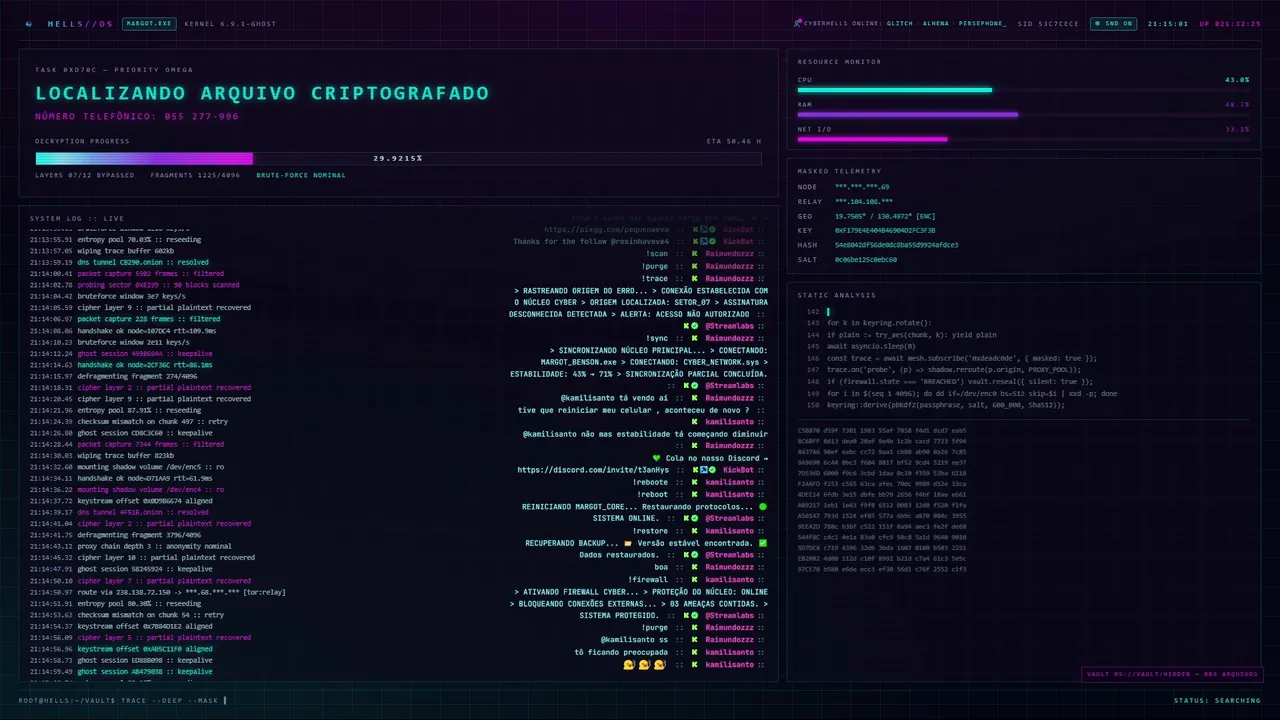Click the moderator badge in the discord invite row
Image resolution: width=1280 pixels, height=720 pixels.
[703, 470]
